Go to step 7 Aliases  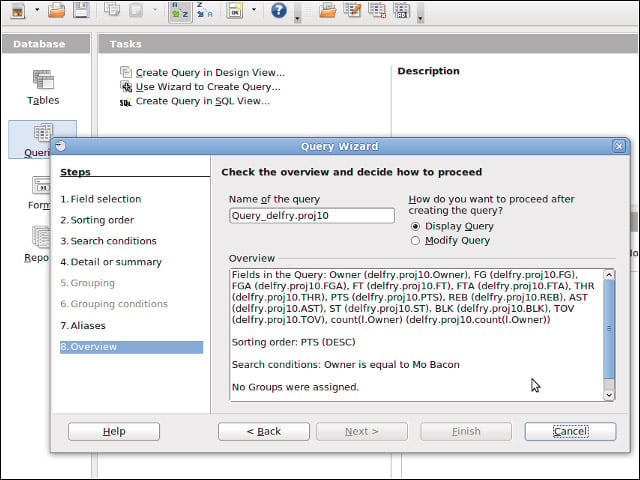coord(83,326)
